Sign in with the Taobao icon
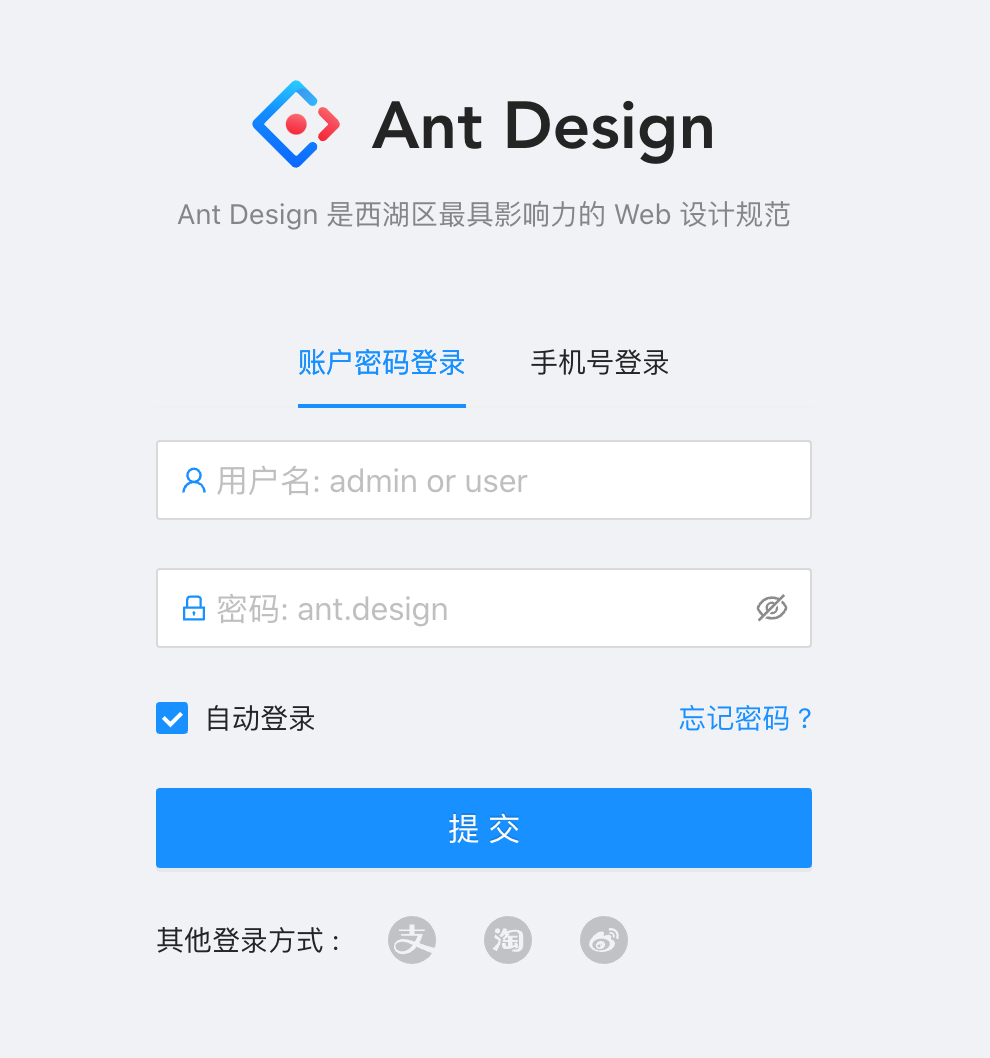Viewport: 990px width, 1058px height. click(x=508, y=940)
